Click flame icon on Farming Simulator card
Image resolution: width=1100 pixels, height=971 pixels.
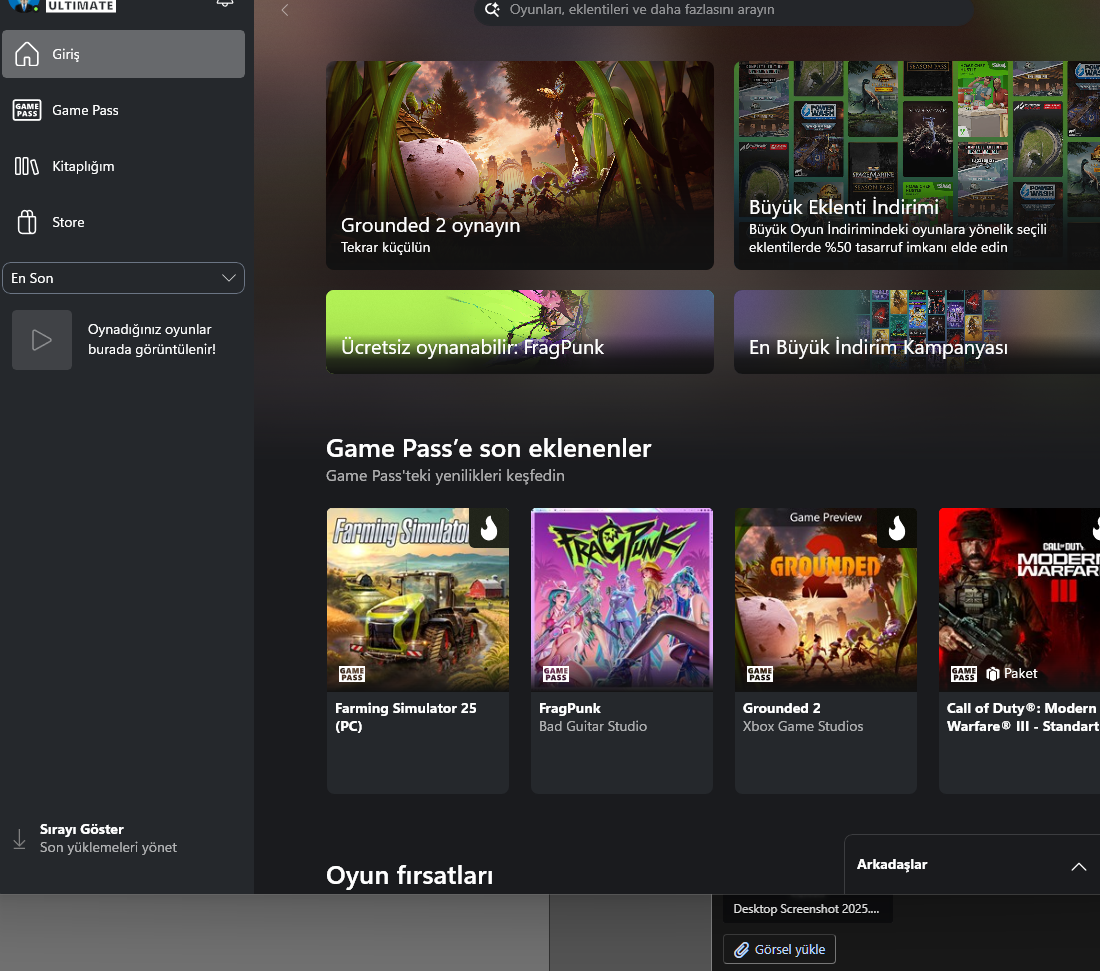[489, 528]
